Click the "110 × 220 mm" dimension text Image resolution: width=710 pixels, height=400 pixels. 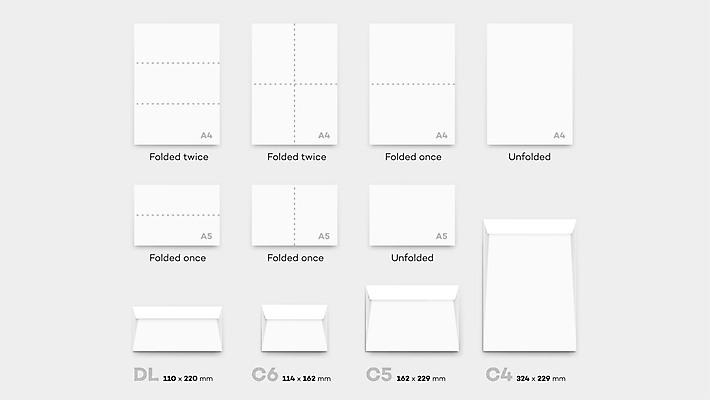[188, 379]
